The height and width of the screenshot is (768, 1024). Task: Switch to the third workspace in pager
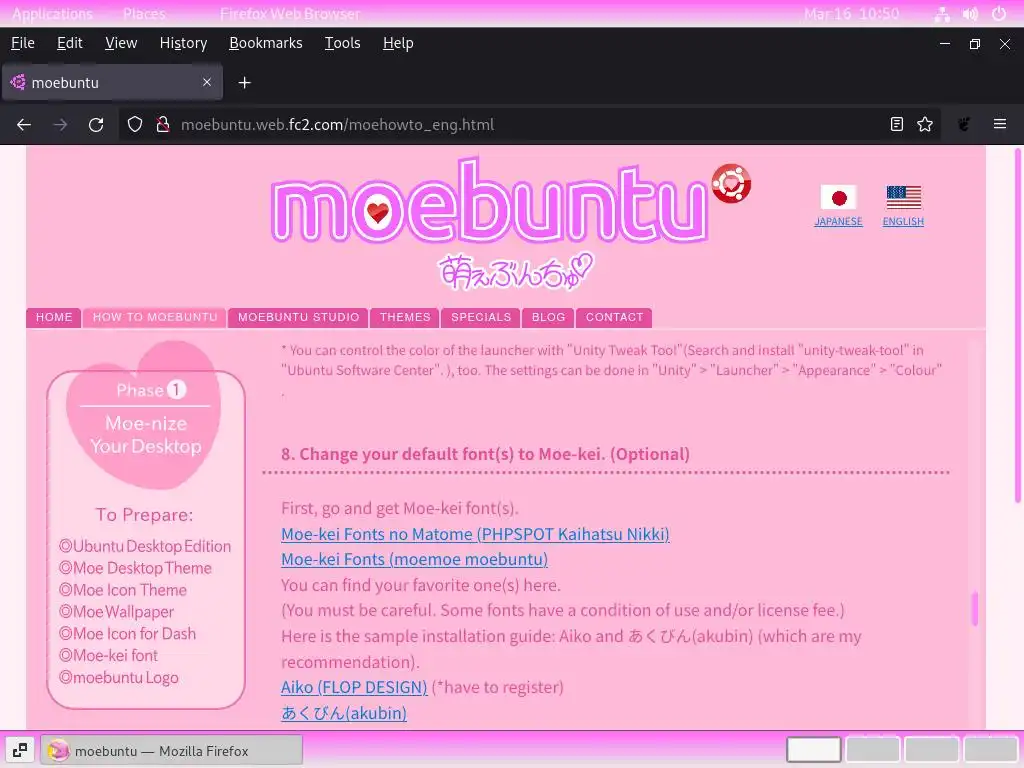click(931, 750)
